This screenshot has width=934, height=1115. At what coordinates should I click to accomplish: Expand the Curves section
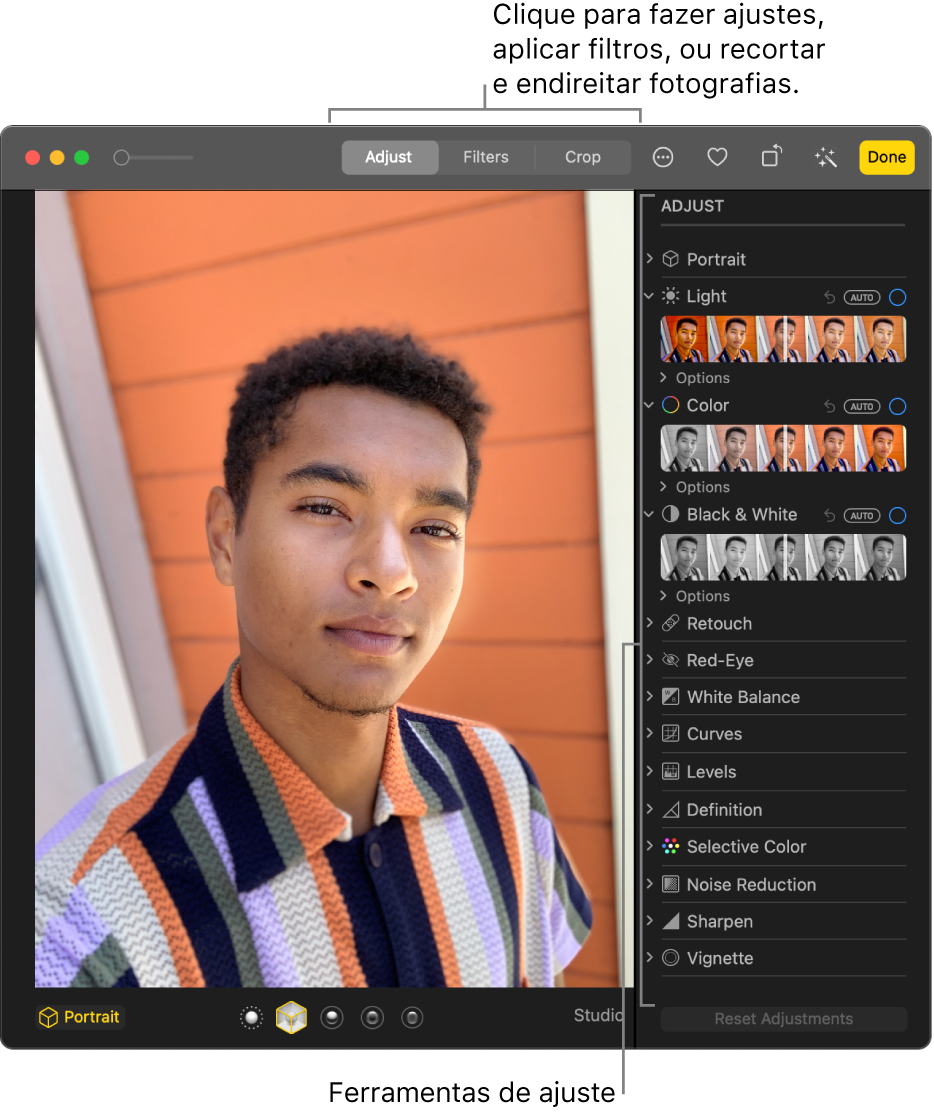649,733
